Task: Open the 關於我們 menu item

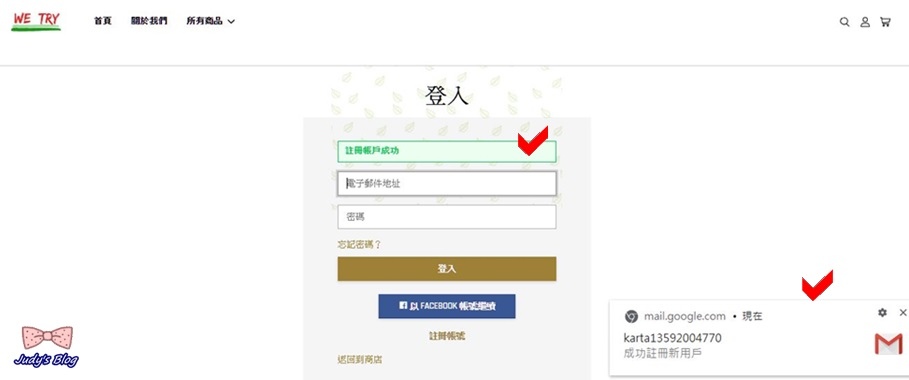Action: tap(149, 21)
